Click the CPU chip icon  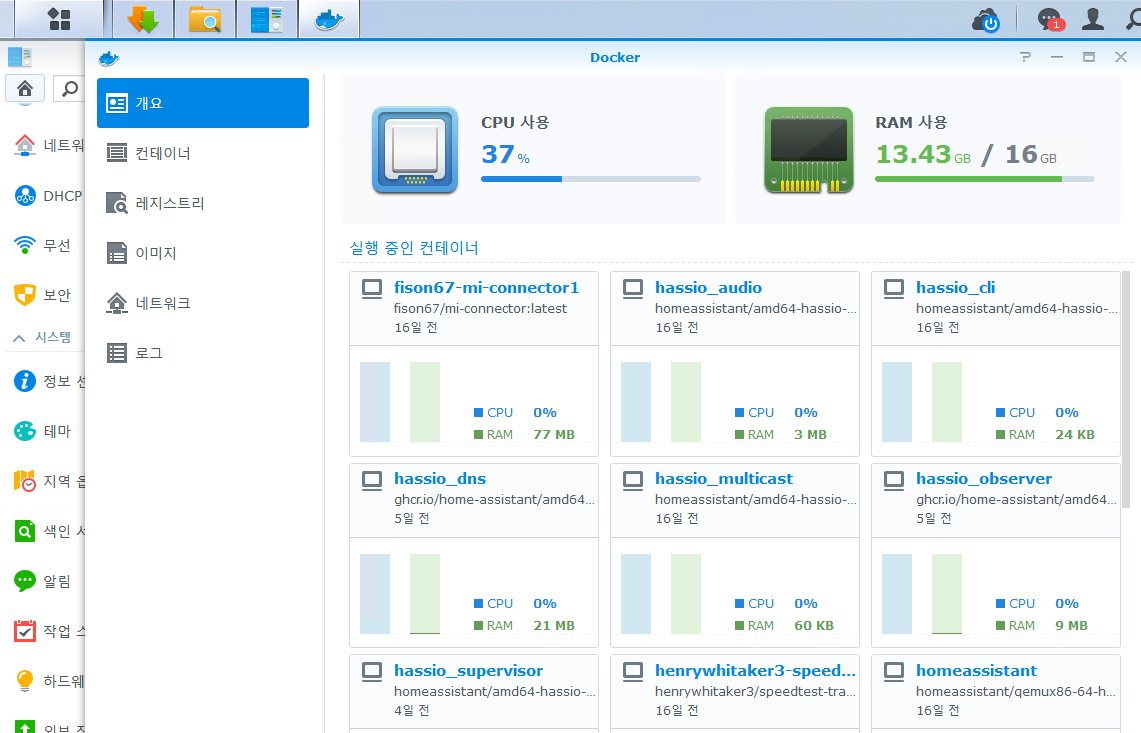point(415,150)
